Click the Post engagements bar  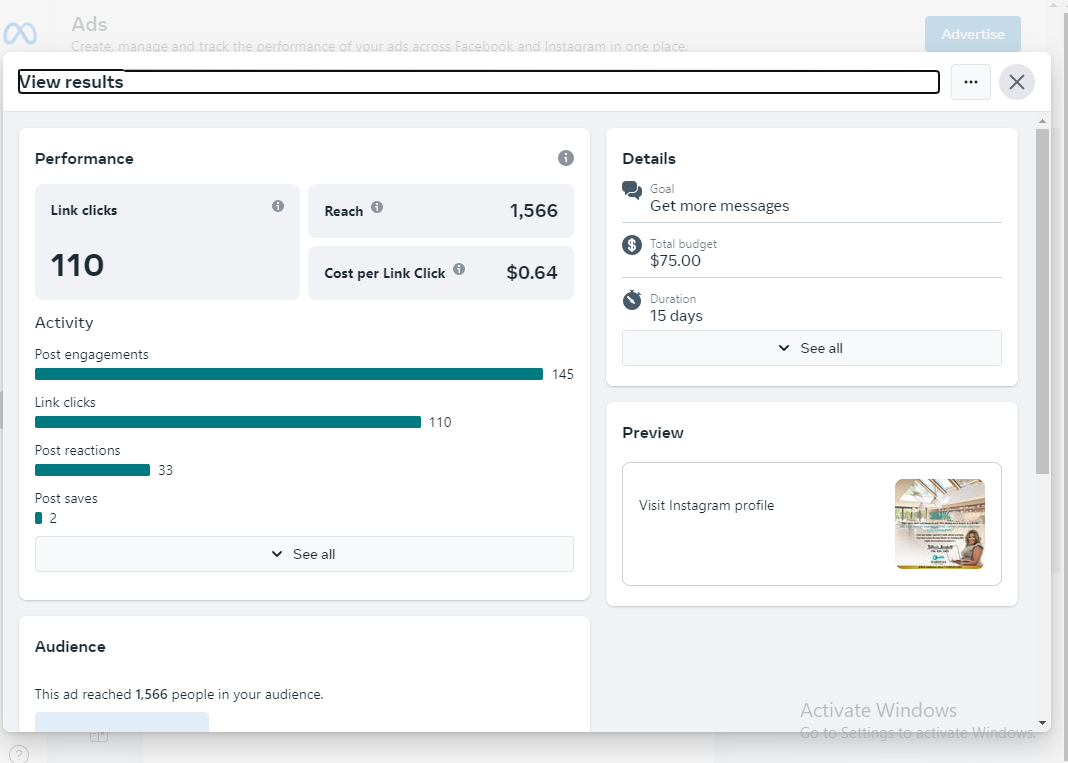[x=289, y=374]
